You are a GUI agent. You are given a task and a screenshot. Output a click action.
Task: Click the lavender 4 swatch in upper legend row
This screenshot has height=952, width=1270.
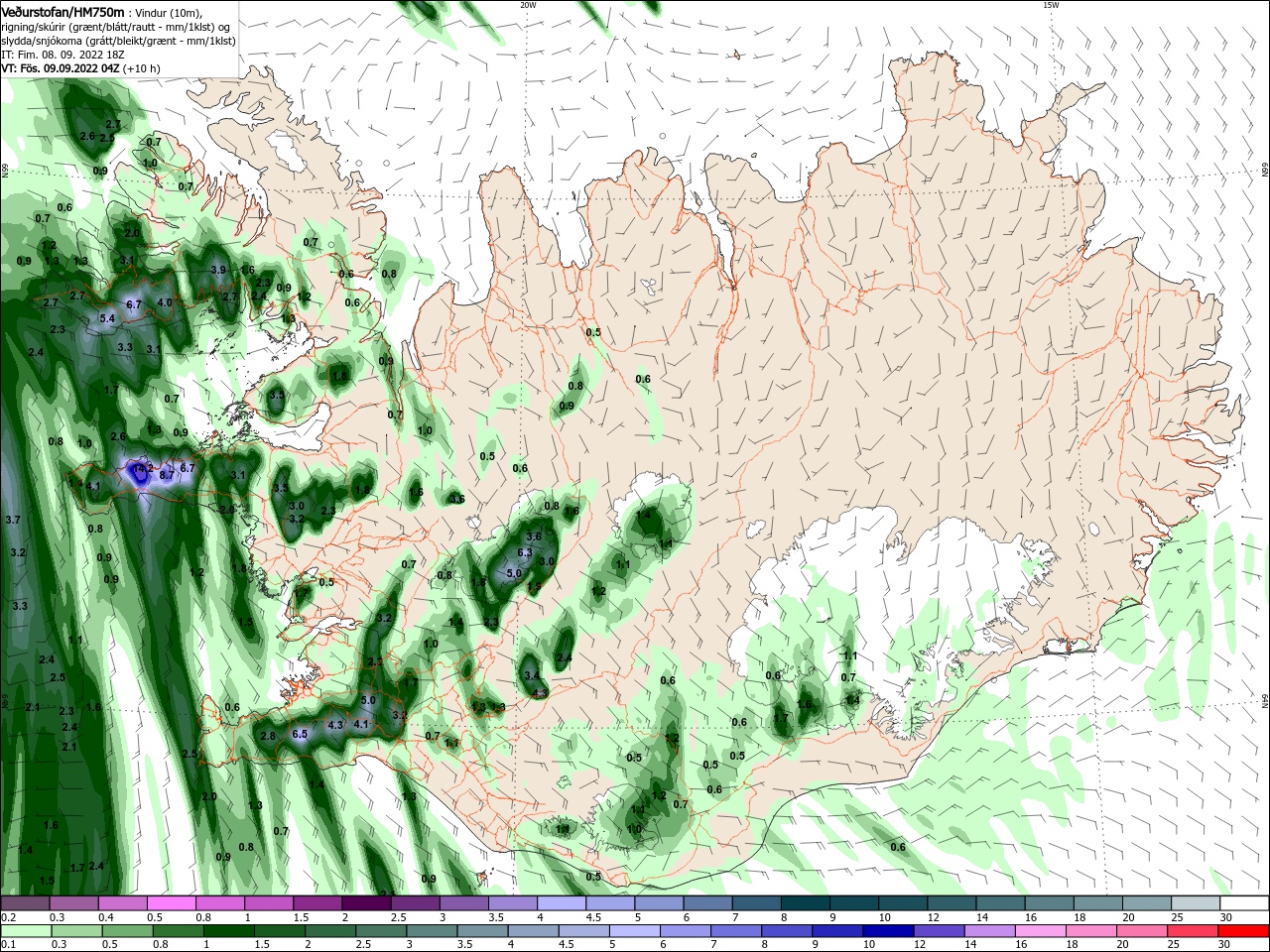(x=562, y=903)
